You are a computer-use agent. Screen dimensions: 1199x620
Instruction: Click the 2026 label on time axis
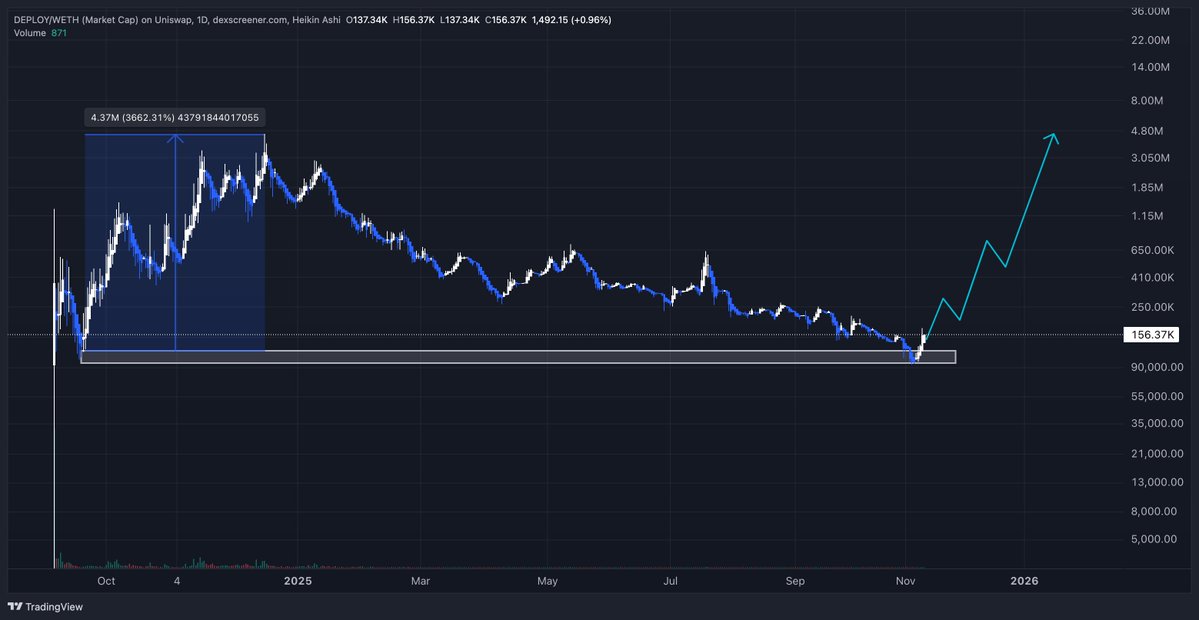(x=1024, y=582)
